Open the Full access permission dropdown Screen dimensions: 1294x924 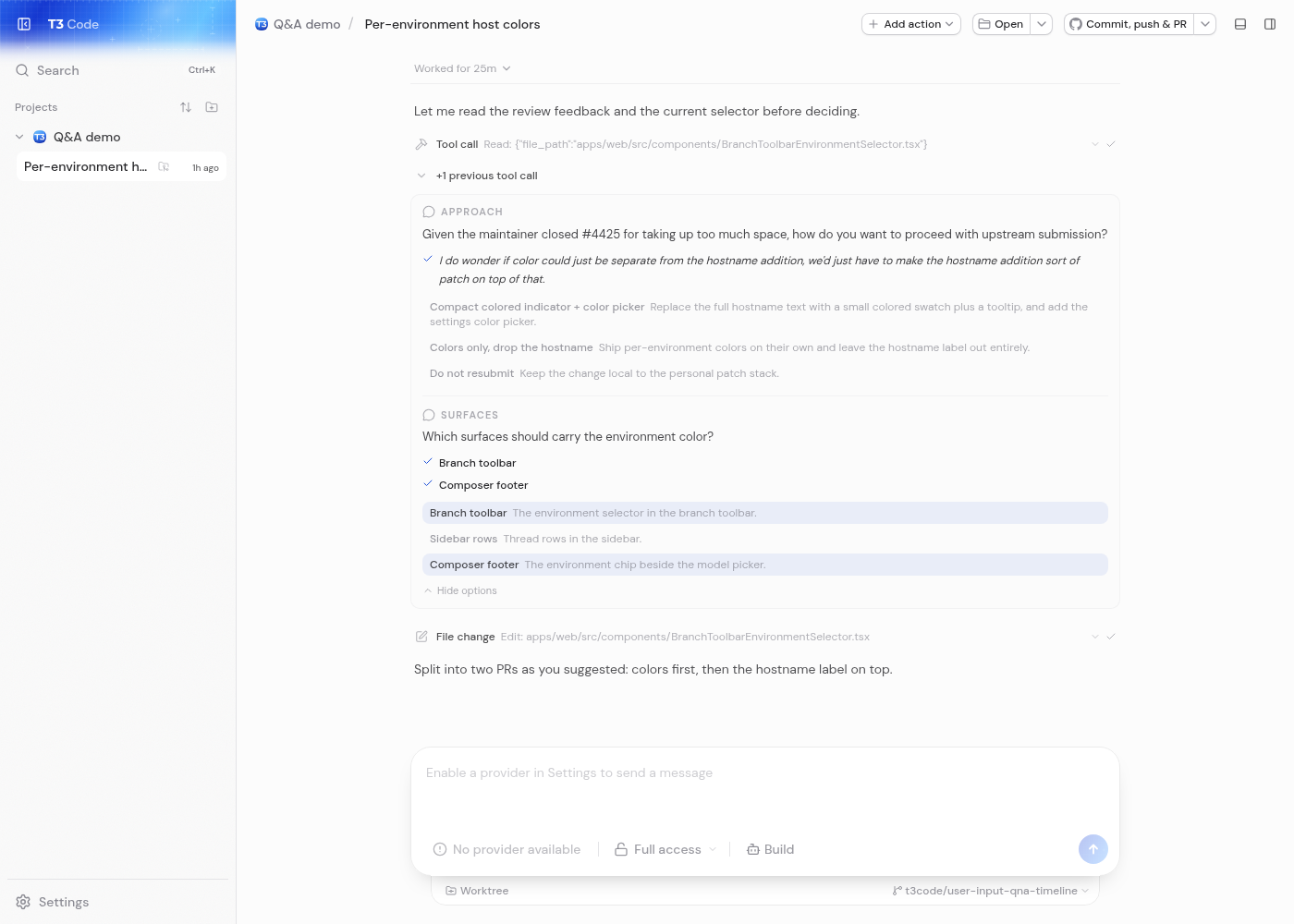point(666,849)
